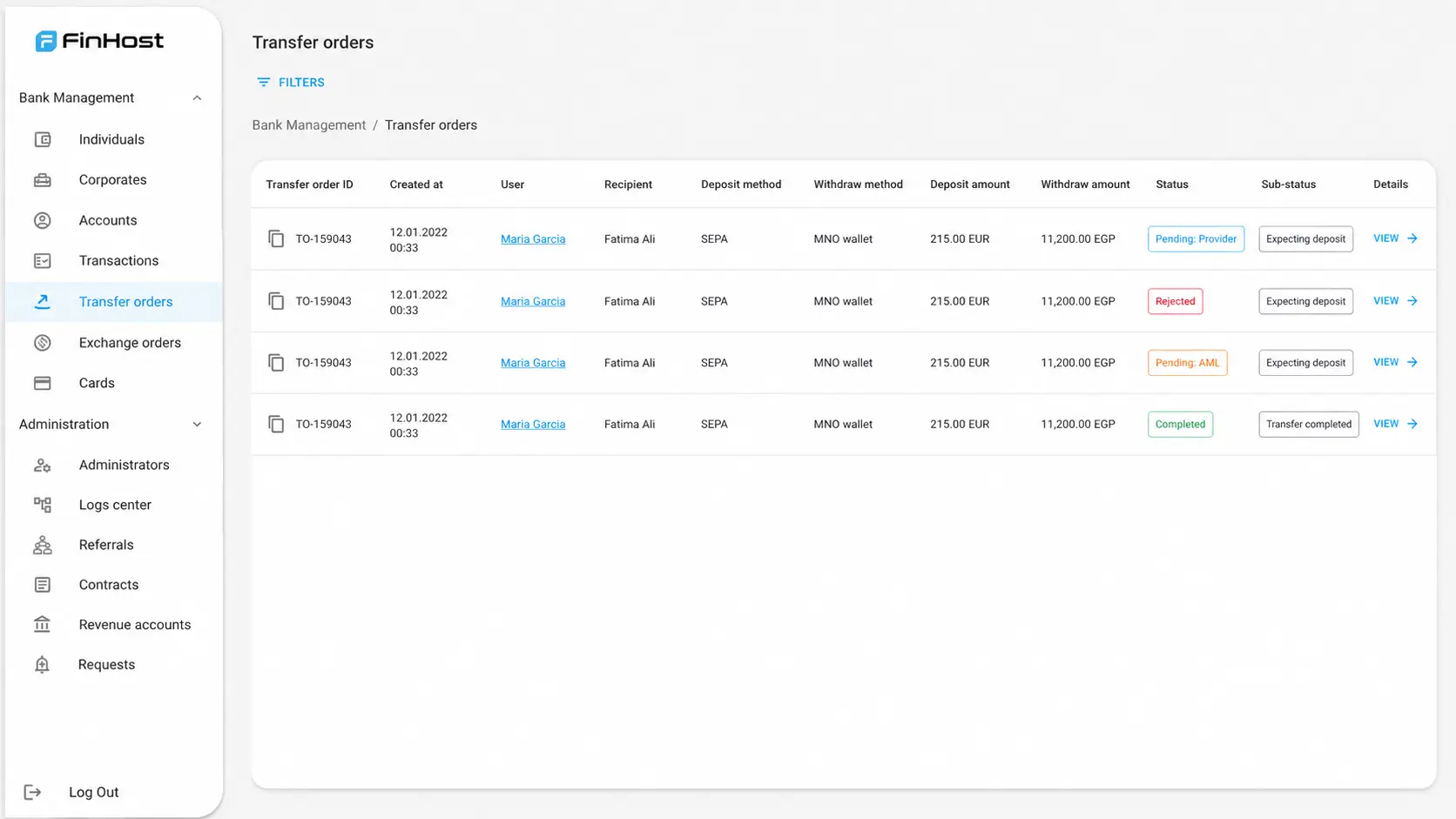Click the Transfer completed sub-status badge
The height and width of the screenshot is (819, 1456).
pos(1309,425)
